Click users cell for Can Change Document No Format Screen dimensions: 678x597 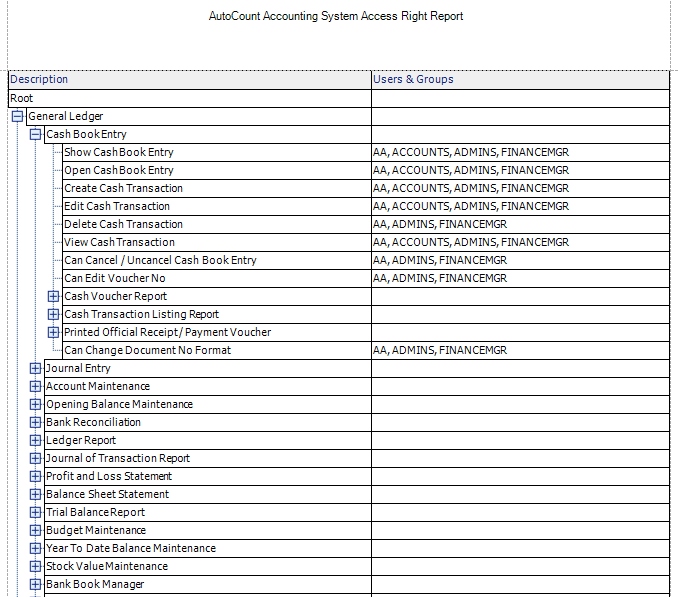coord(520,350)
